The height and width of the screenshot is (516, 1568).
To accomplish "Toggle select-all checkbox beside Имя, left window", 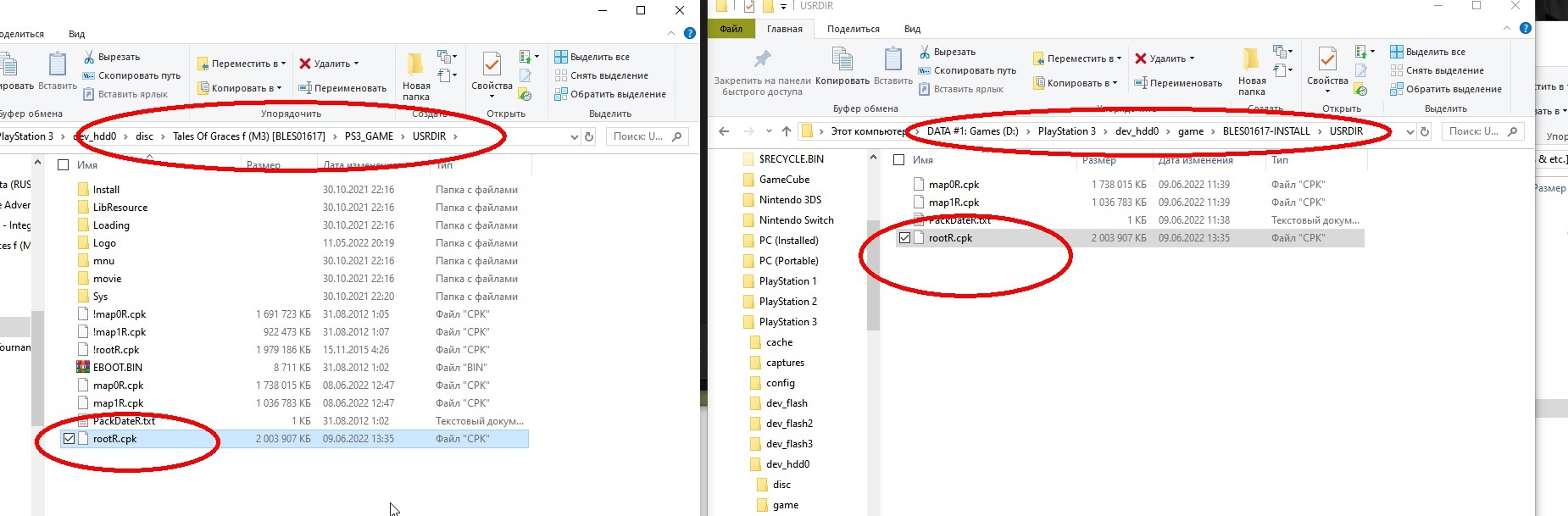I will (x=63, y=165).
